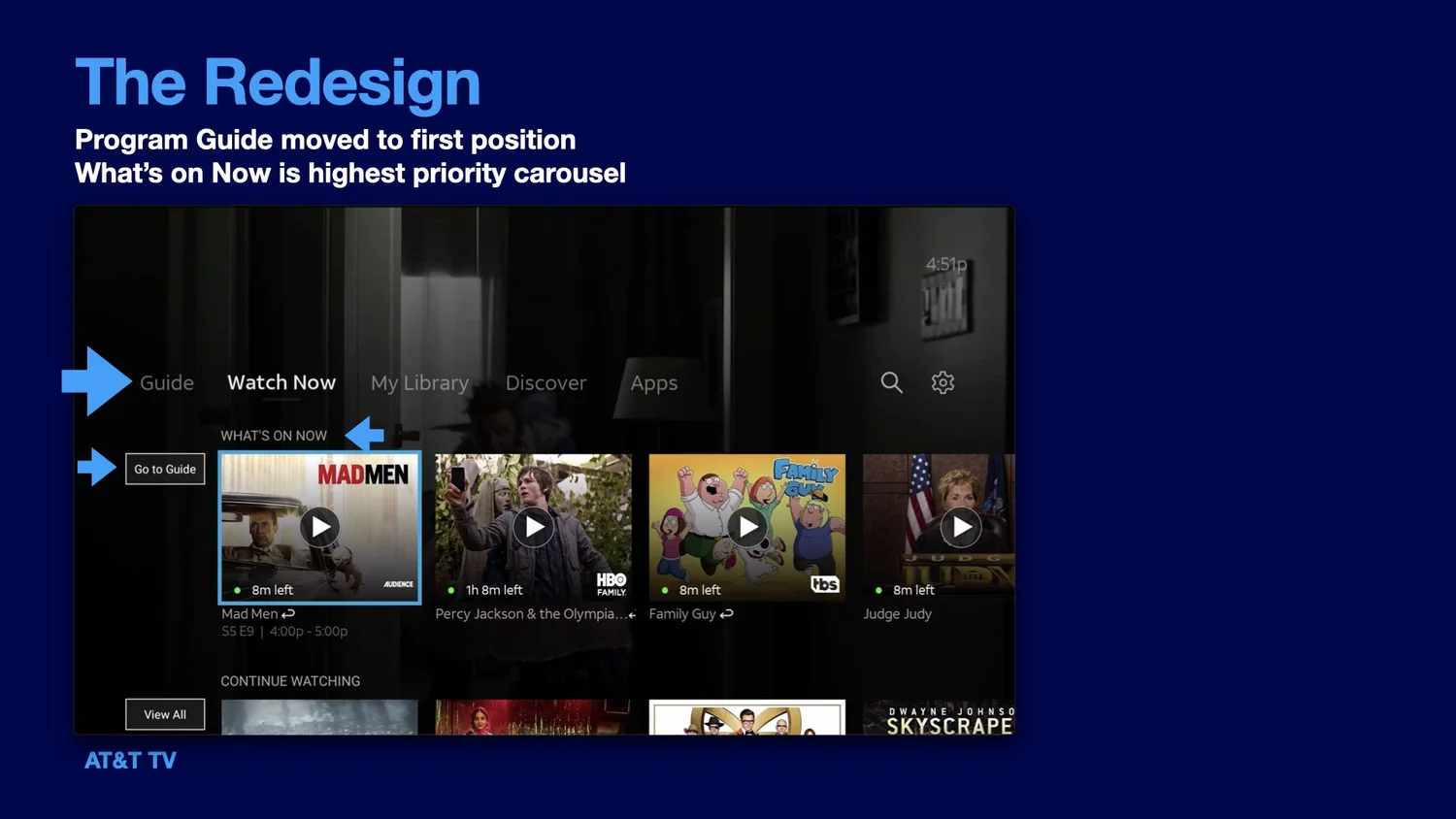Click the green live dot on Mad Men

pos(238,590)
